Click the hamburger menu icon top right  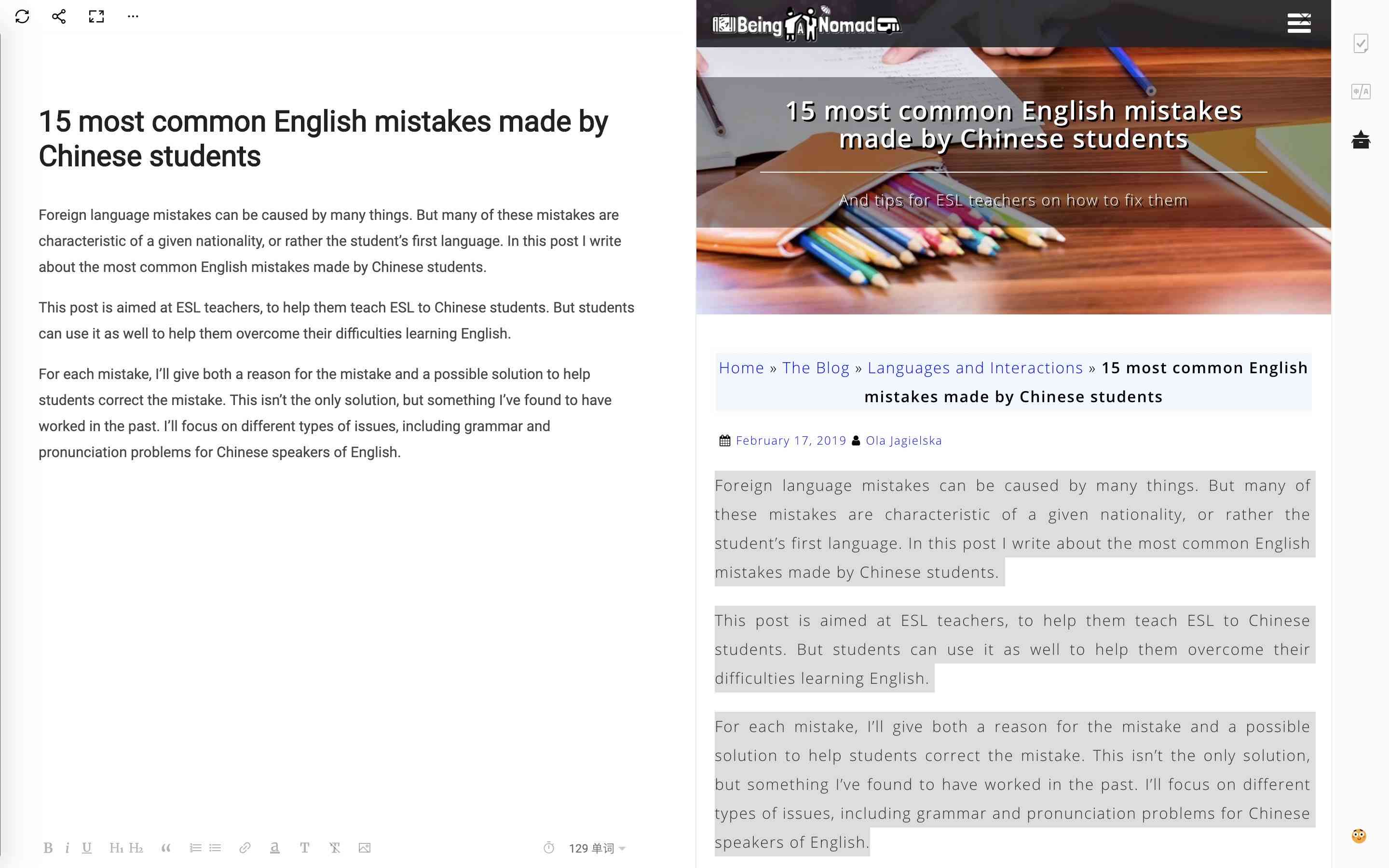tap(1298, 22)
